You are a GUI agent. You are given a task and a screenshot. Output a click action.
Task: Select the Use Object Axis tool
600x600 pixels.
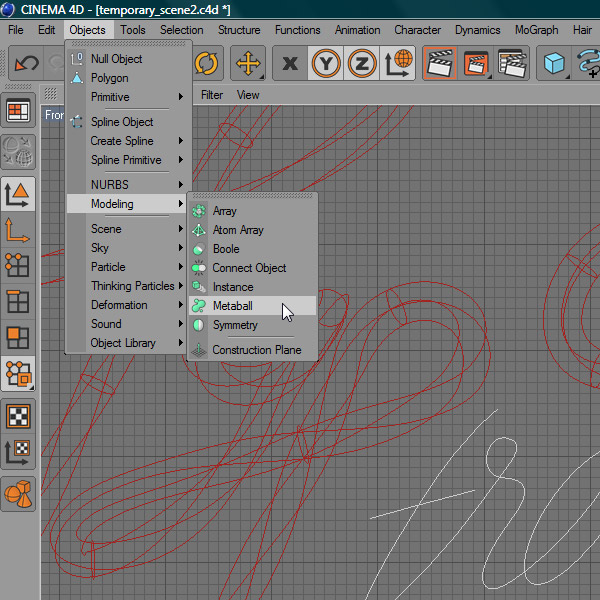tap(18, 230)
